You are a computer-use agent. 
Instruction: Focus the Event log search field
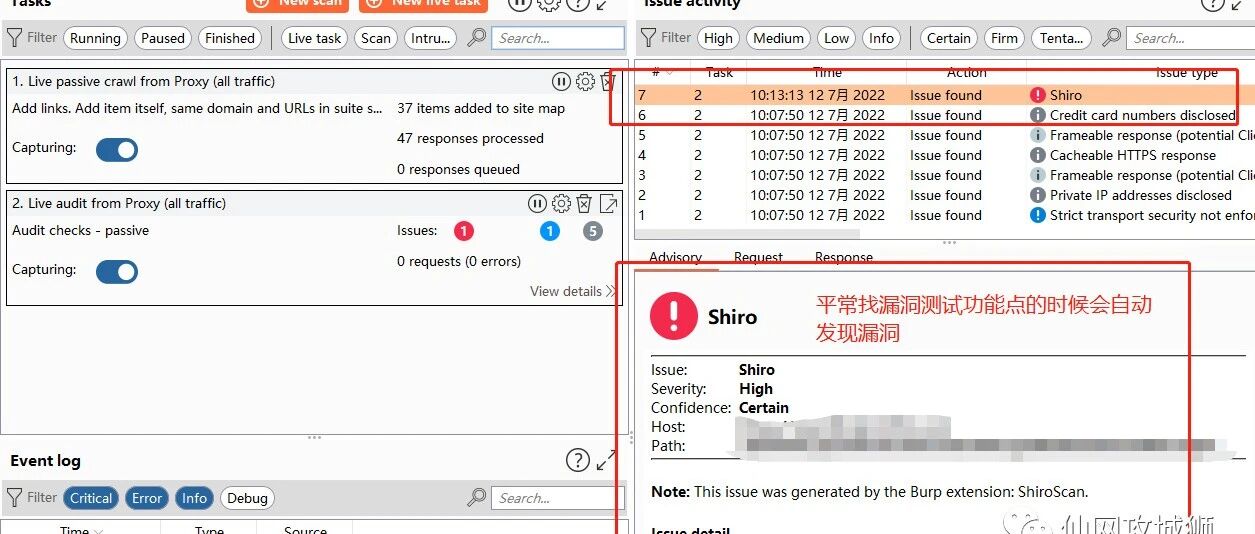click(559, 498)
